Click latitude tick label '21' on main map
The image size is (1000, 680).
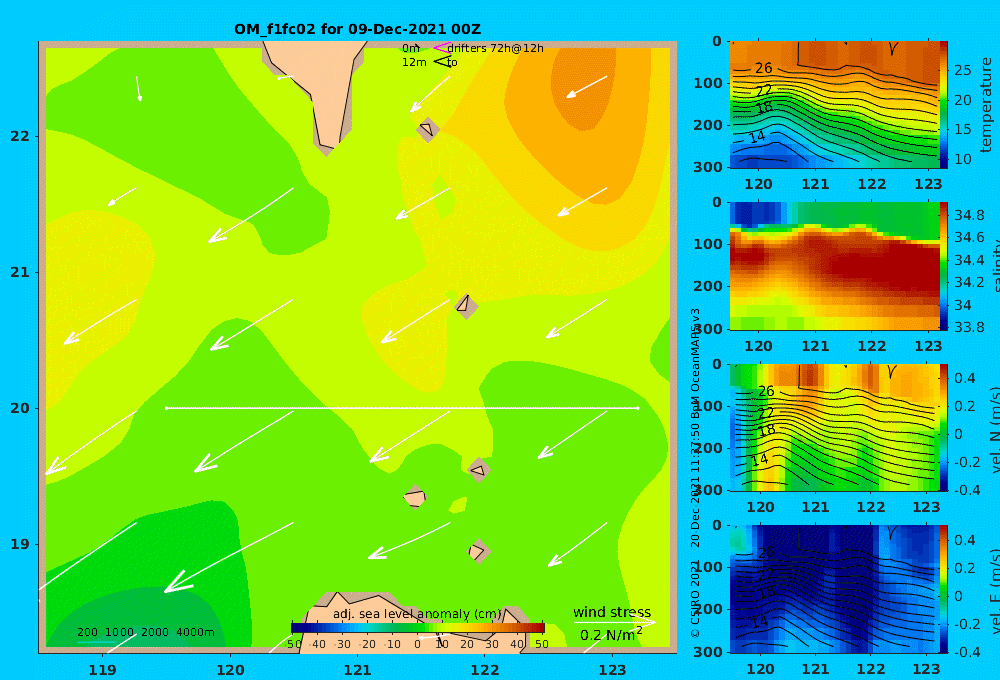(20, 272)
